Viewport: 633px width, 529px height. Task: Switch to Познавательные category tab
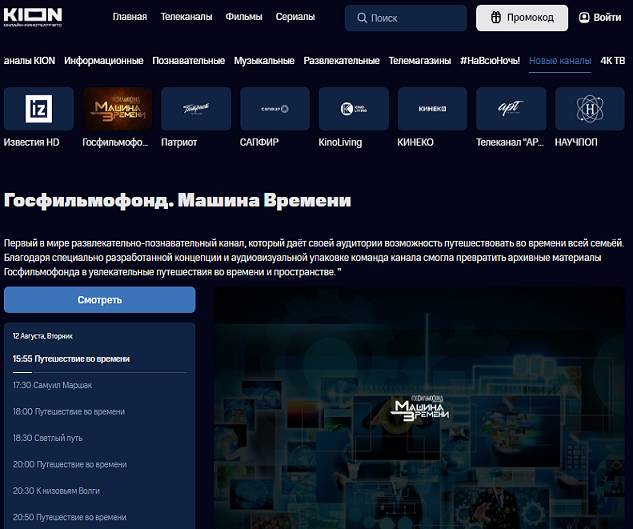point(189,61)
